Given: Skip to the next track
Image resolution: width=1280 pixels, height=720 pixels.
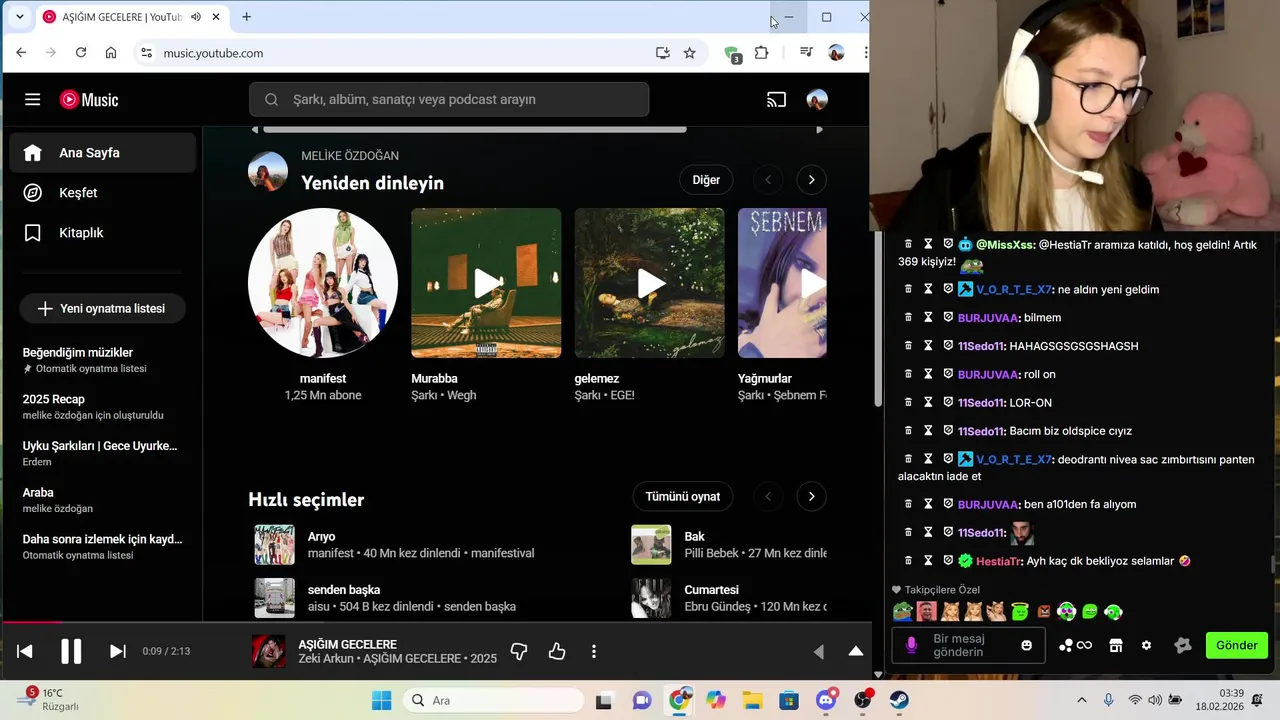Looking at the screenshot, I should pos(117,651).
